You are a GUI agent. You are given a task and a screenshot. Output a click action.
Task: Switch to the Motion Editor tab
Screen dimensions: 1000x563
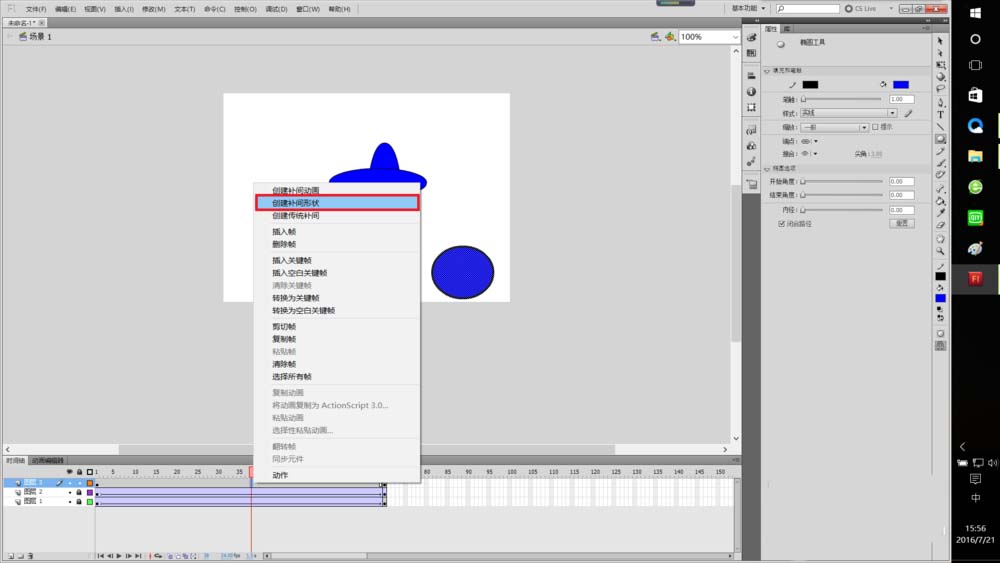coord(48,460)
